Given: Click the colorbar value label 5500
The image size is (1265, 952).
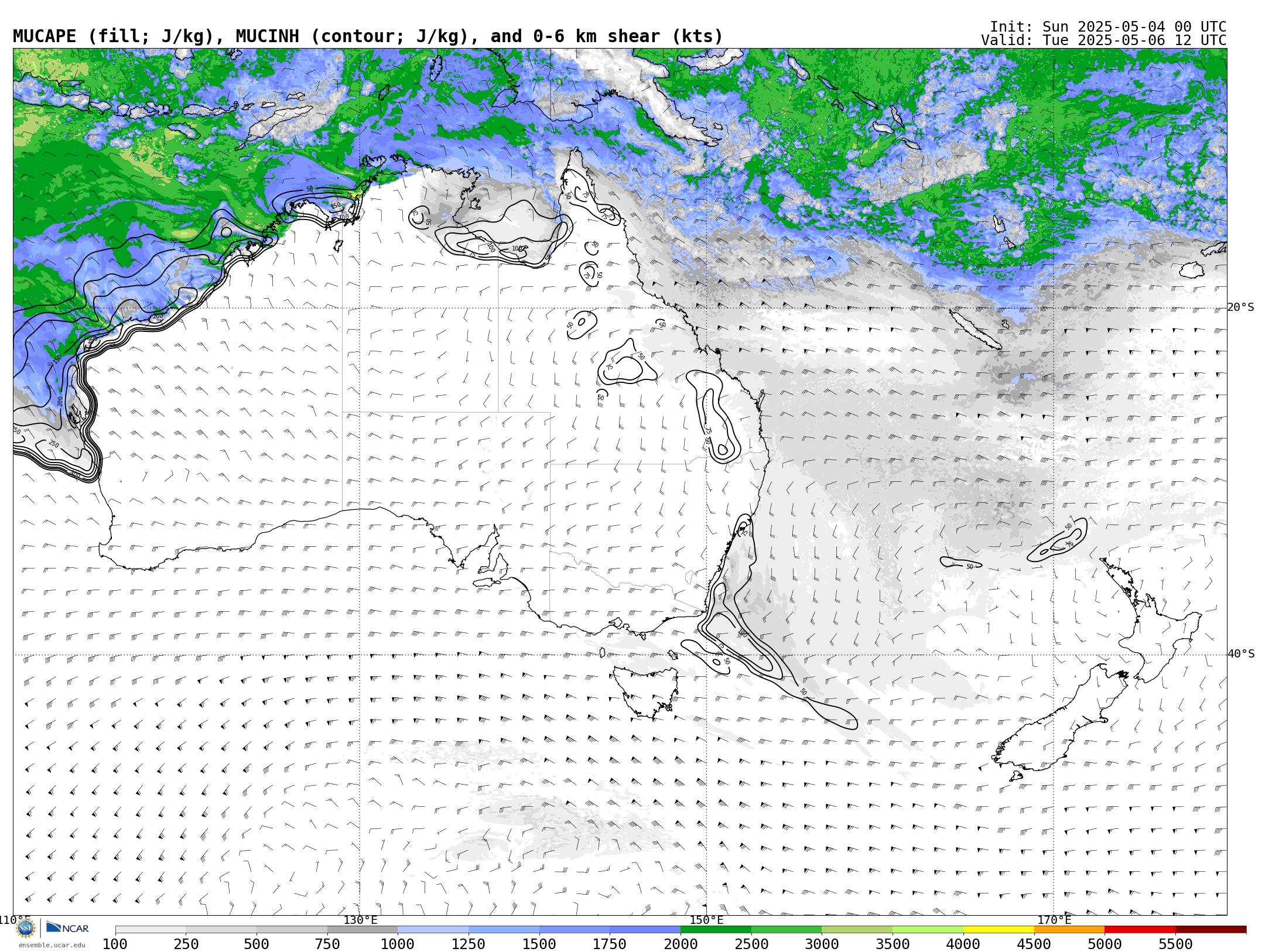Looking at the screenshot, I should coord(1175,944).
